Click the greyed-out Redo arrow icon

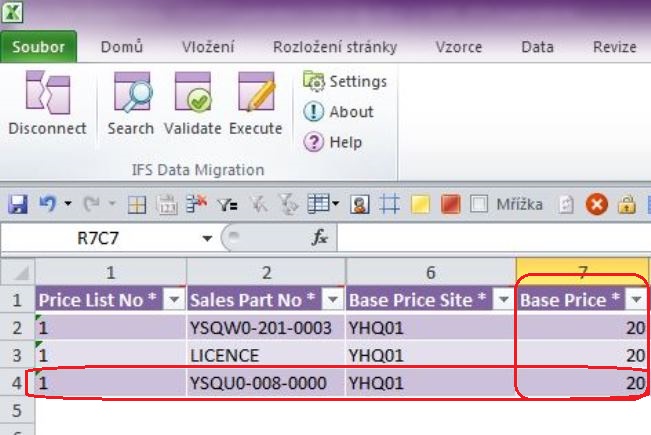(x=91, y=204)
